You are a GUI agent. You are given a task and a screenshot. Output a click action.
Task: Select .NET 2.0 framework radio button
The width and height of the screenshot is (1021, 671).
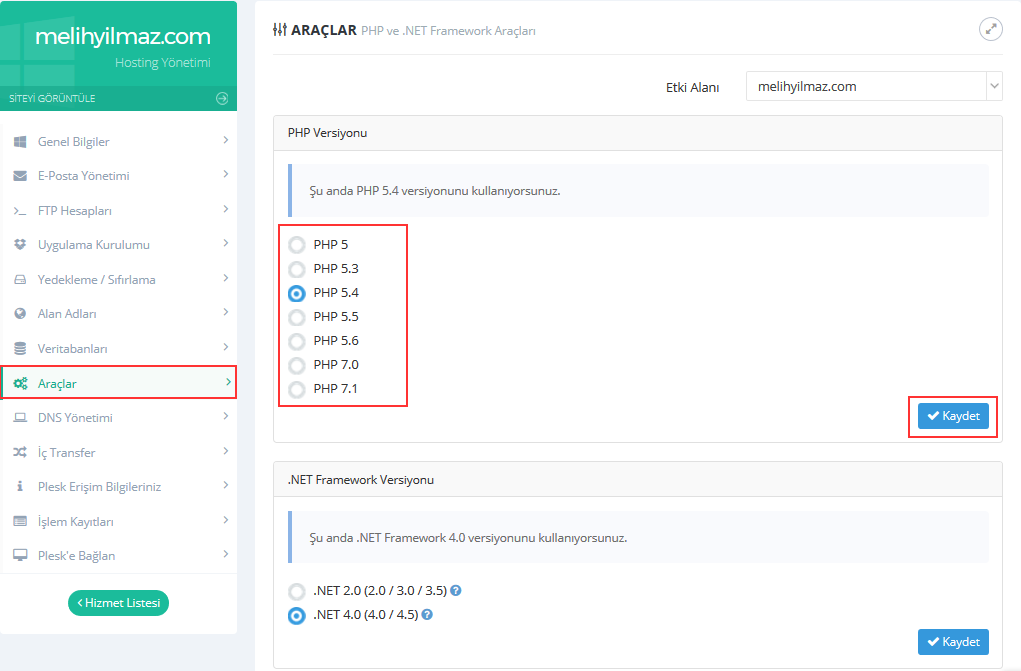click(297, 591)
